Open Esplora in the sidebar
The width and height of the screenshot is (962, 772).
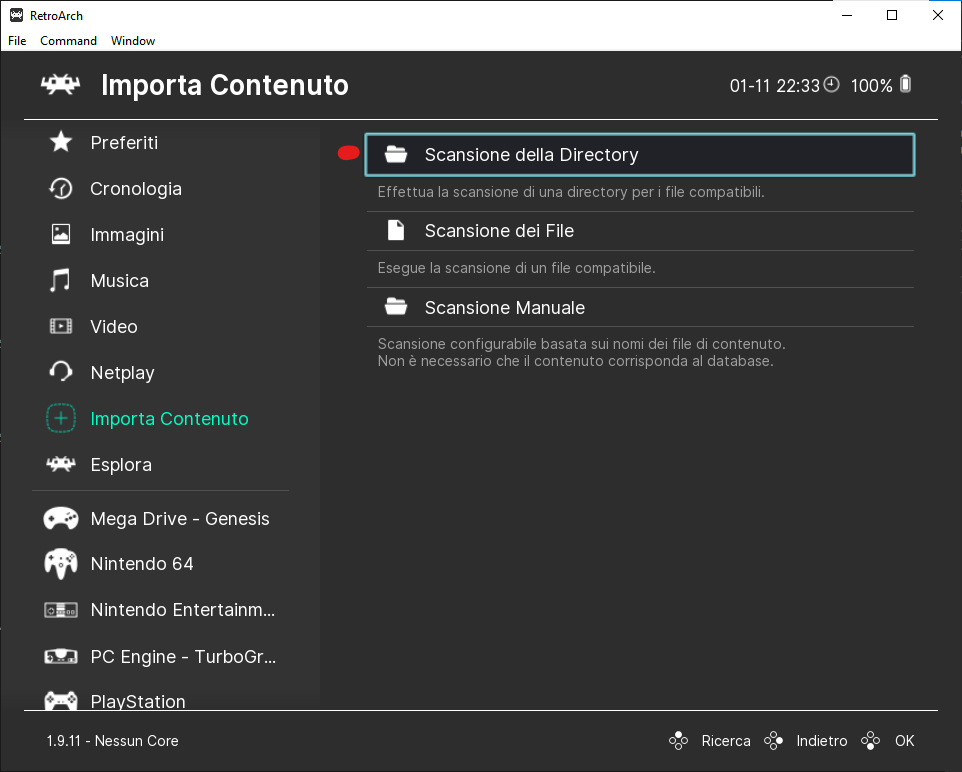(x=121, y=465)
